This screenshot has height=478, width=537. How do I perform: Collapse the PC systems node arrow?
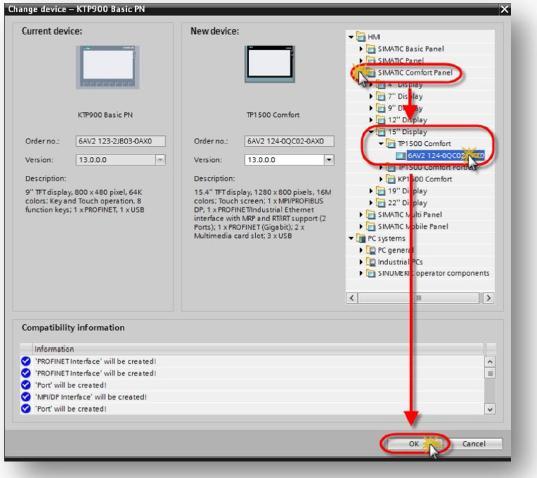click(x=351, y=238)
